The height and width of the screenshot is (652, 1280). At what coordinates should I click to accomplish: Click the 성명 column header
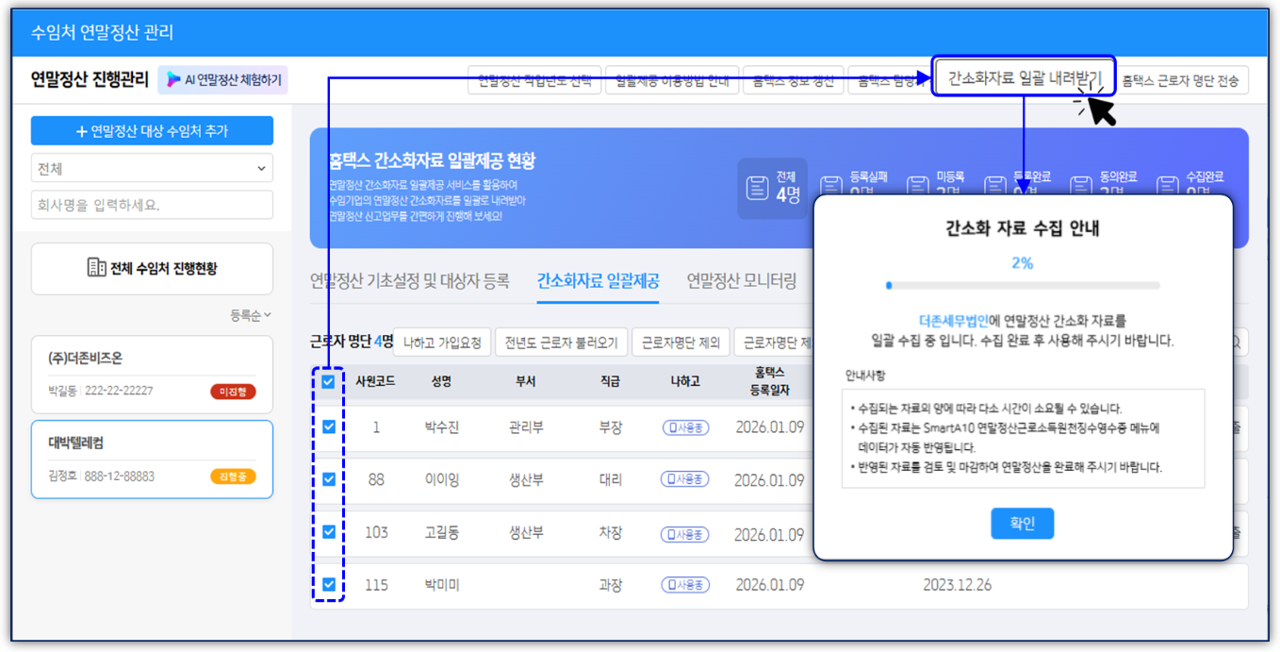click(441, 381)
